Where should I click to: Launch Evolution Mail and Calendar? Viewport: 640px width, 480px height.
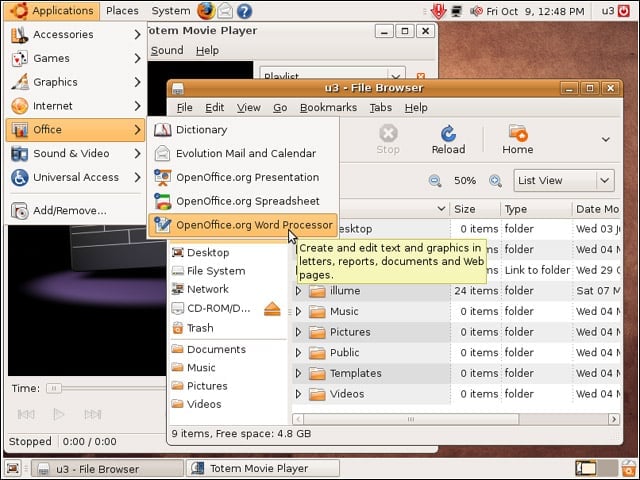(243, 153)
